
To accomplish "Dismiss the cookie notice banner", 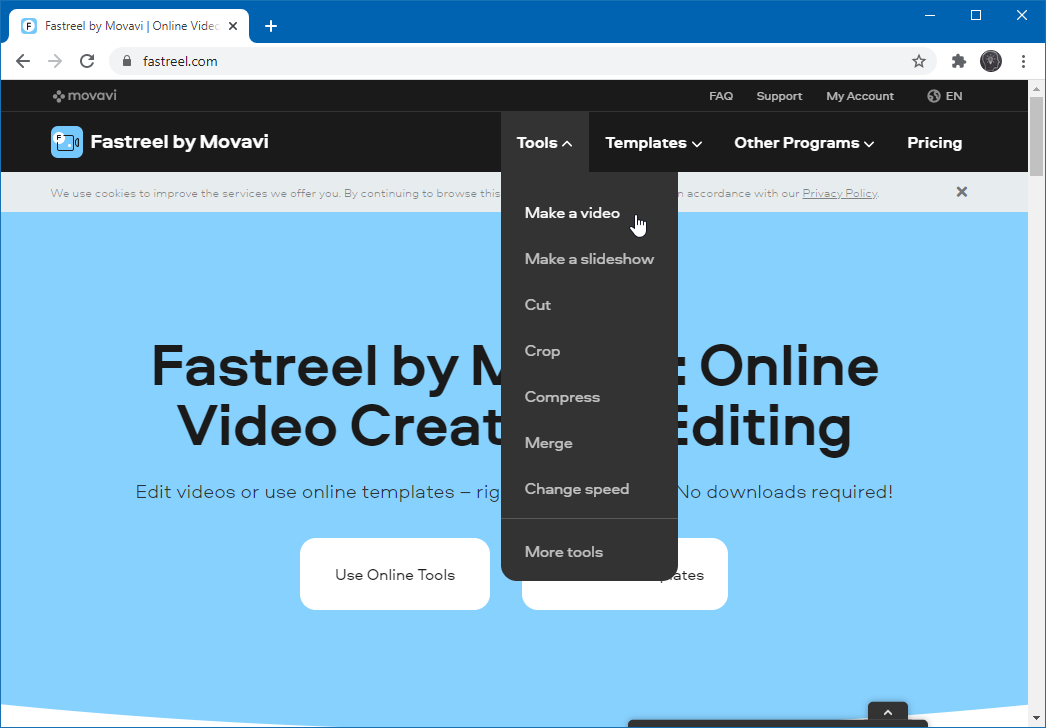I will 961,192.
